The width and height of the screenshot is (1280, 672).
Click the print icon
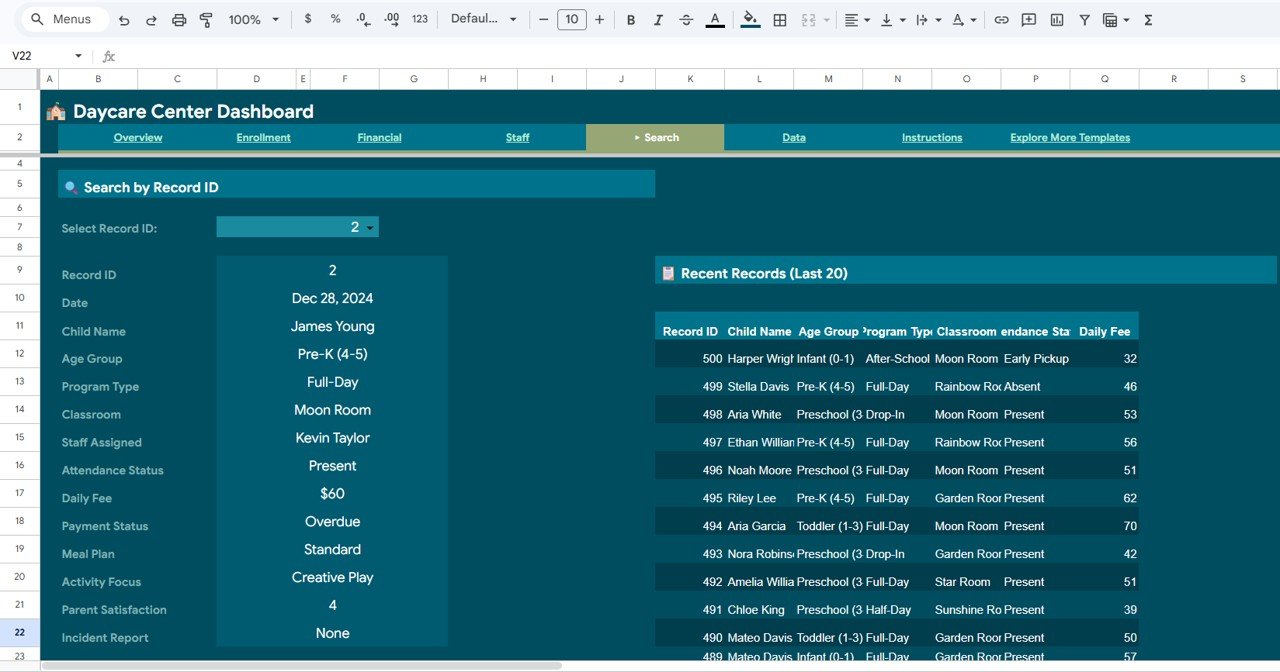[x=179, y=20]
